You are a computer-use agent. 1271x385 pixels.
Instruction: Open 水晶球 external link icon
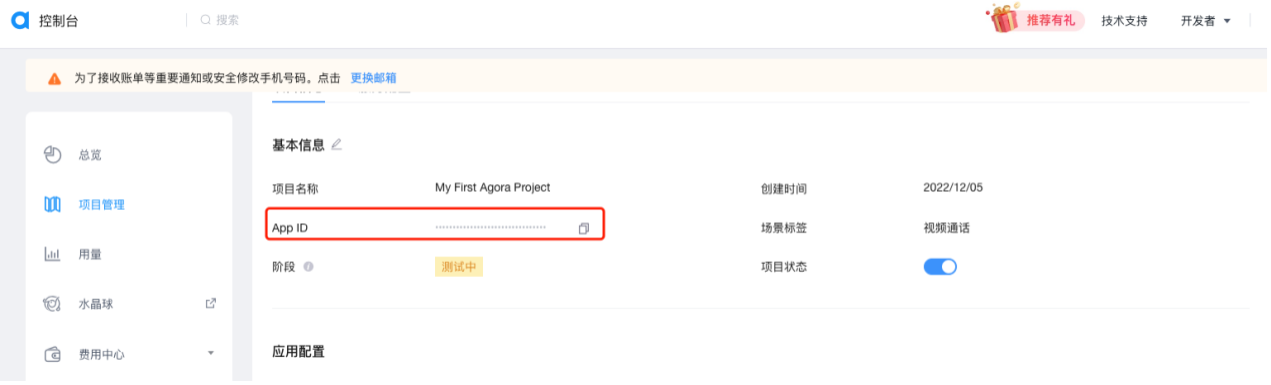211,303
